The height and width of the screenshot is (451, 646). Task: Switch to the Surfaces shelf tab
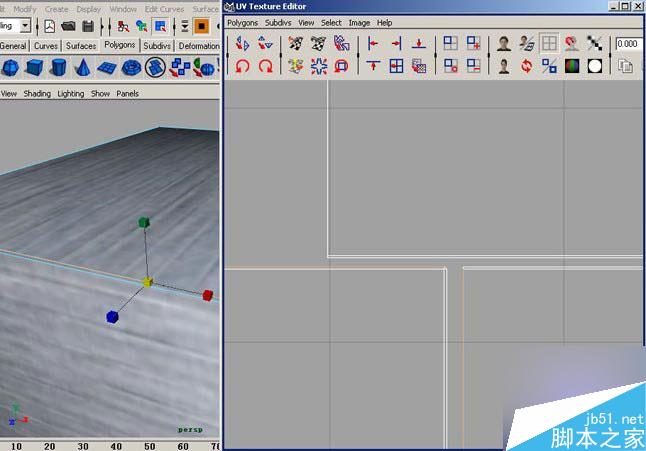pyautogui.click(x=81, y=46)
